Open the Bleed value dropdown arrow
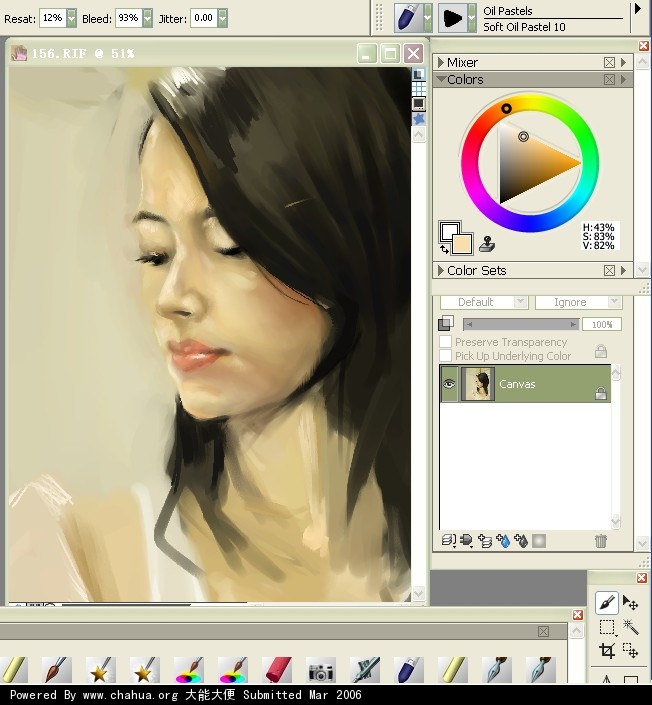The height and width of the screenshot is (705, 652). [147, 18]
